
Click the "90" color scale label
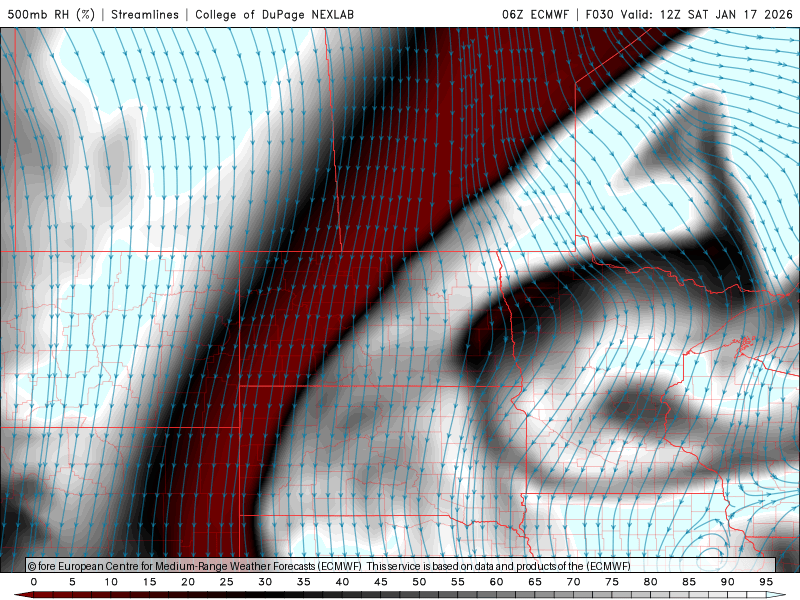(x=727, y=582)
